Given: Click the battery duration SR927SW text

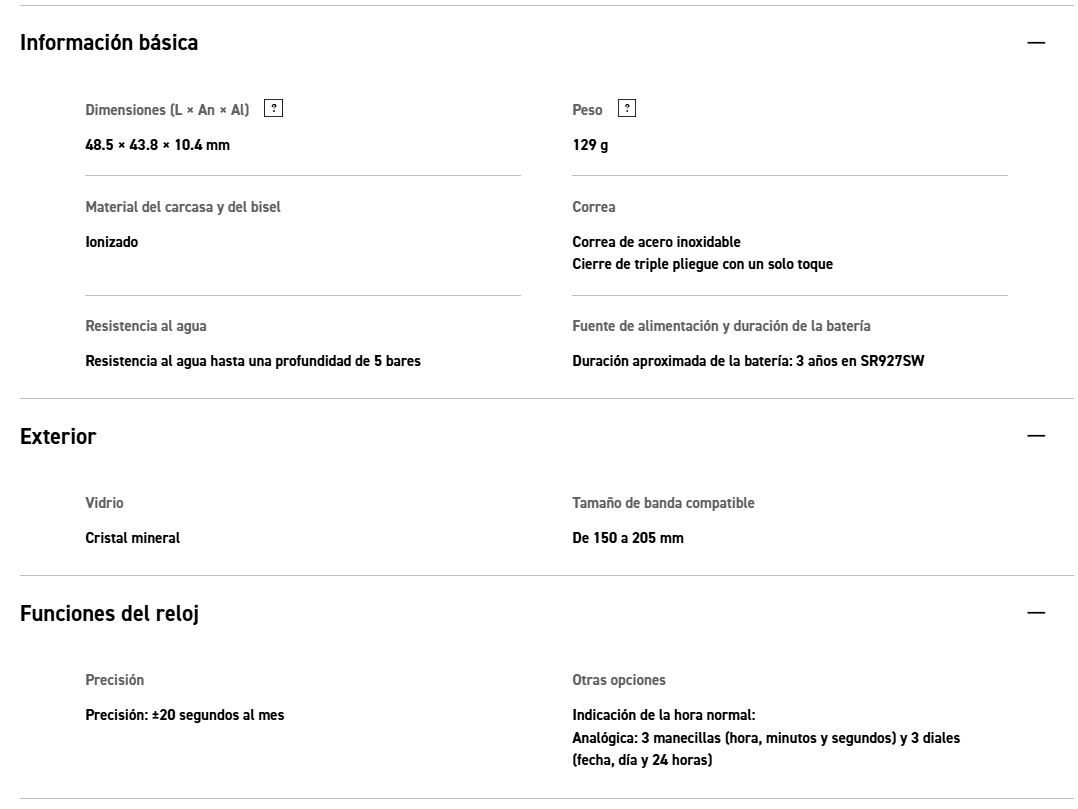Looking at the screenshot, I should 748,361.
